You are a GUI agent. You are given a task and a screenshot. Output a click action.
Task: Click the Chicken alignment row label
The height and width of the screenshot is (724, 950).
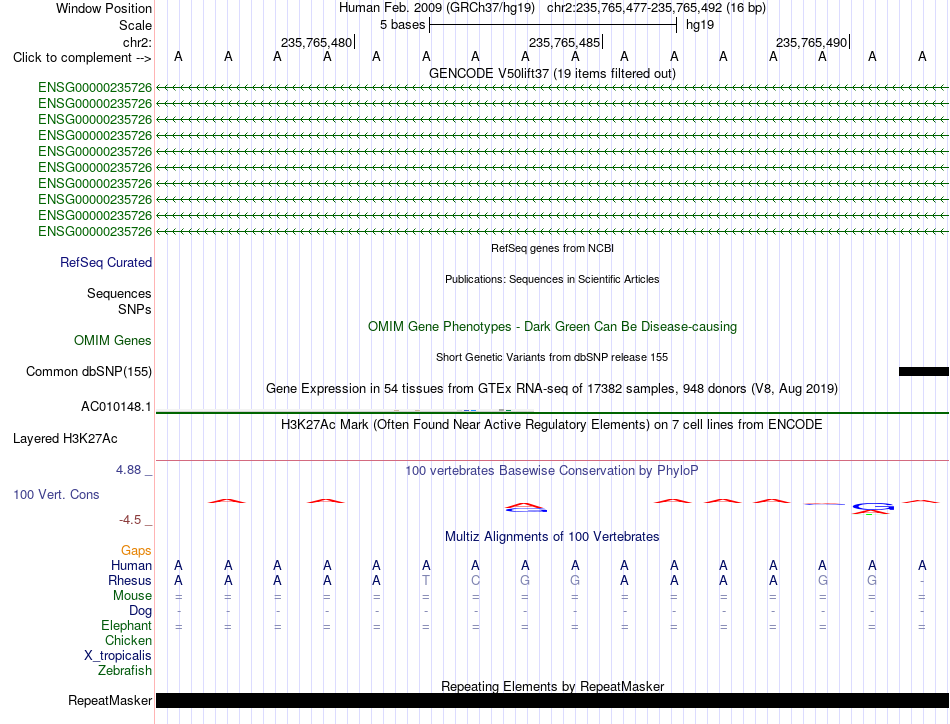(x=128, y=640)
